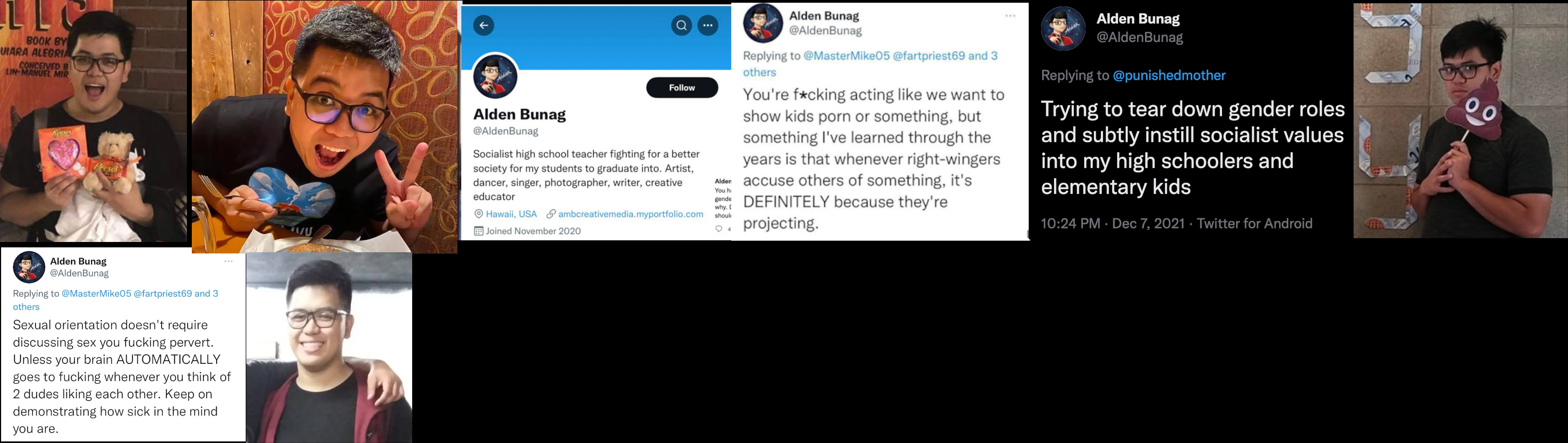Click the link icon before portfolio URL

pyautogui.click(x=551, y=214)
